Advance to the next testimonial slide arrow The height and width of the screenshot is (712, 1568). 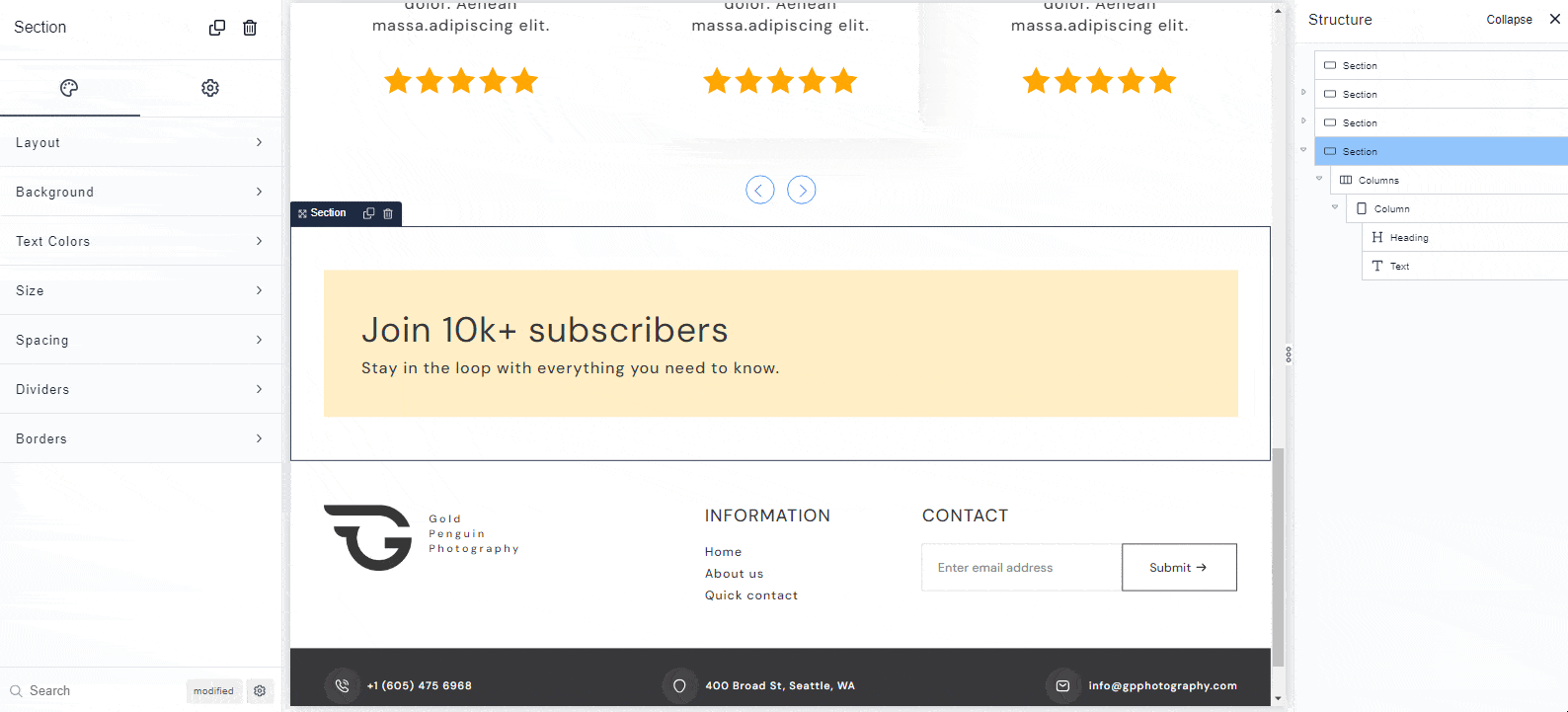(x=801, y=190)
